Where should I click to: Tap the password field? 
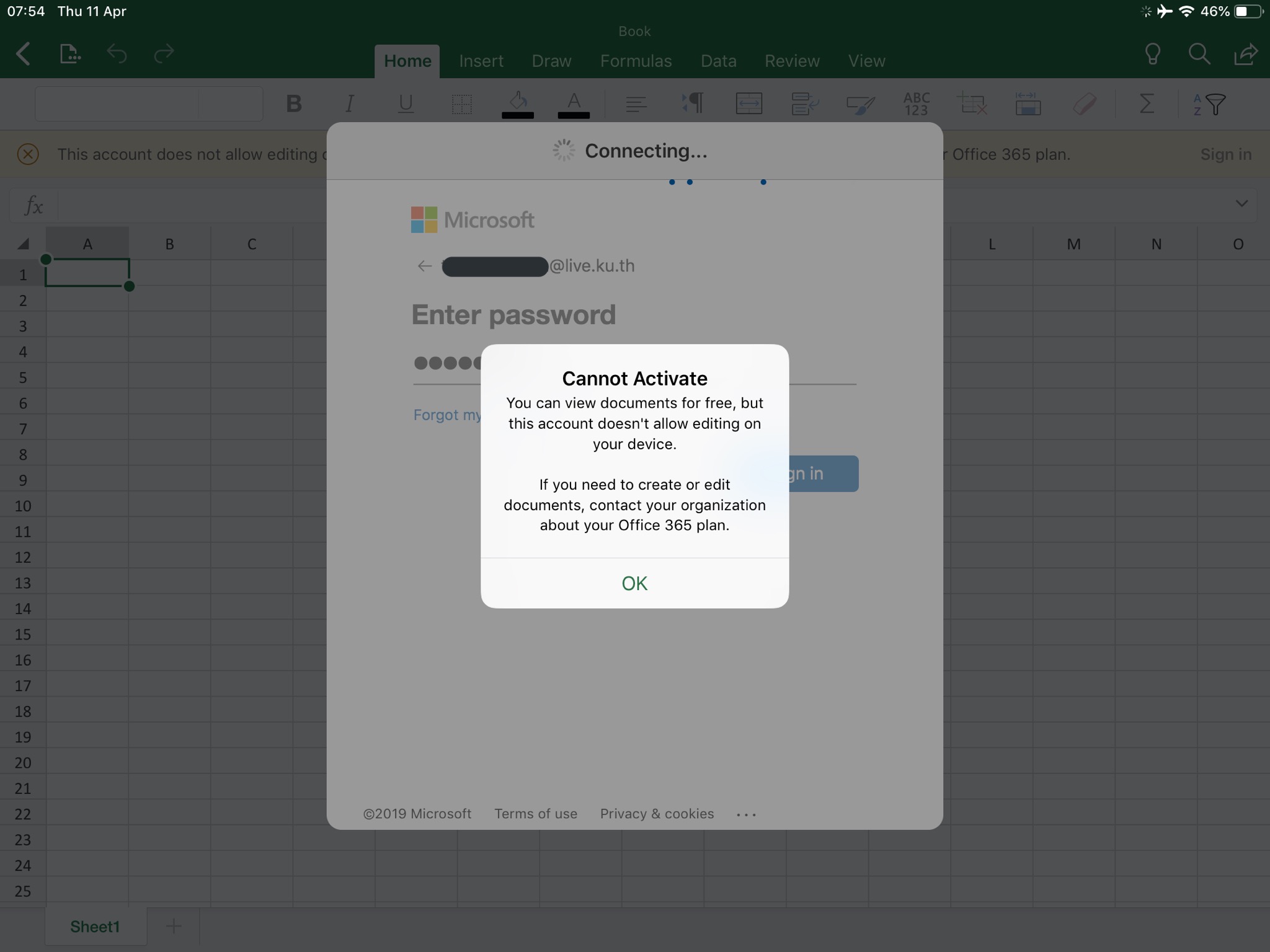pyautogui.click(x=634, y=365)
